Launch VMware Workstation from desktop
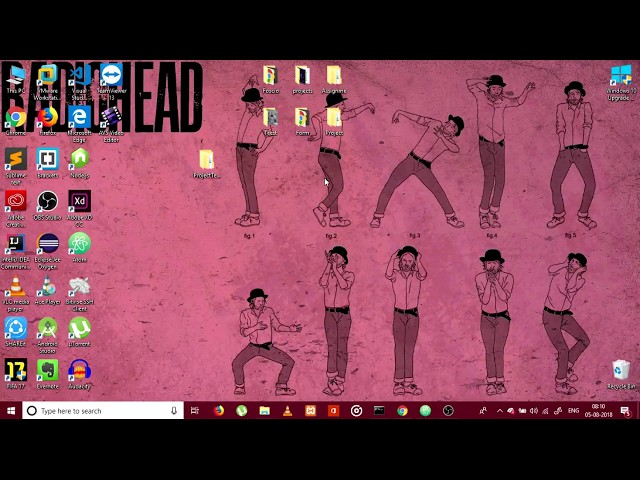This screenshot has width=640, height=480. click(x=47, y=82)
